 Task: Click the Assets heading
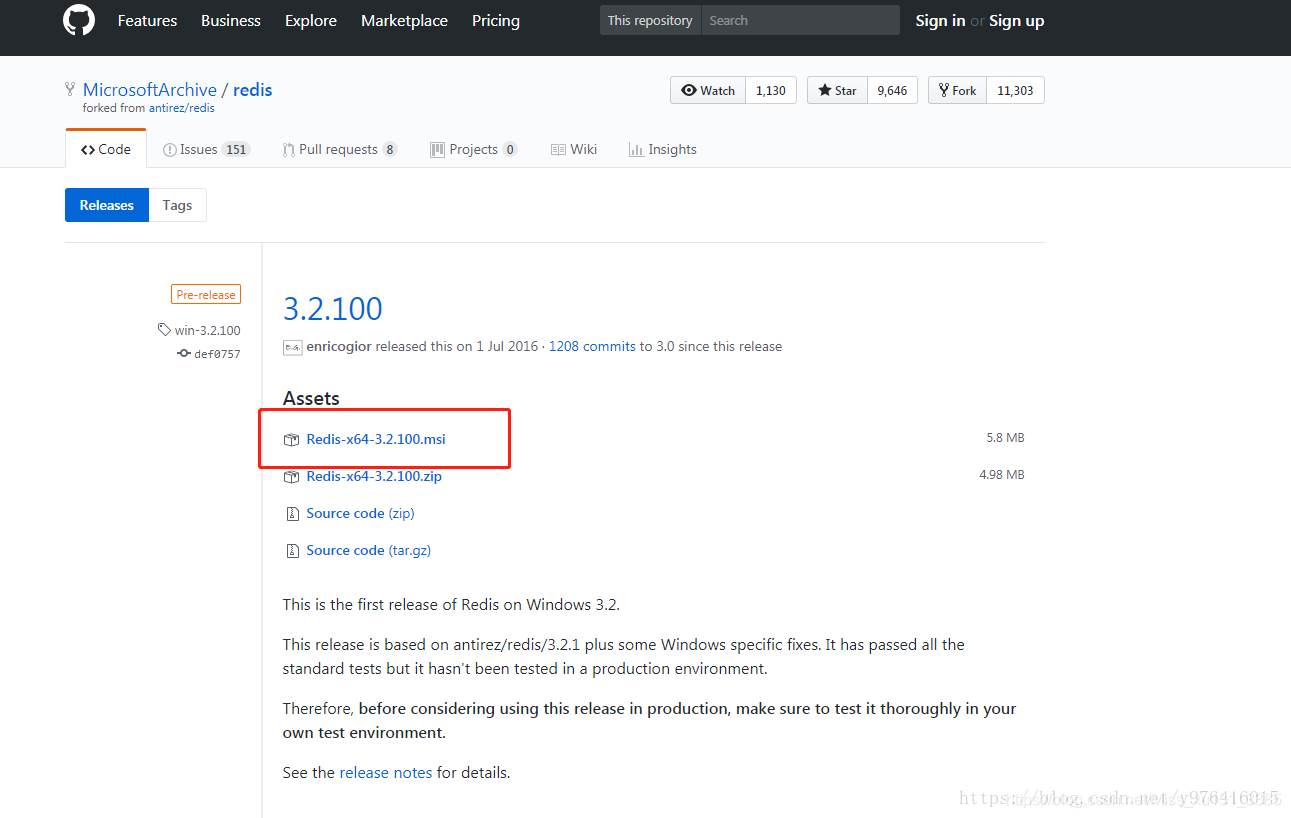[x=311, y=398]
